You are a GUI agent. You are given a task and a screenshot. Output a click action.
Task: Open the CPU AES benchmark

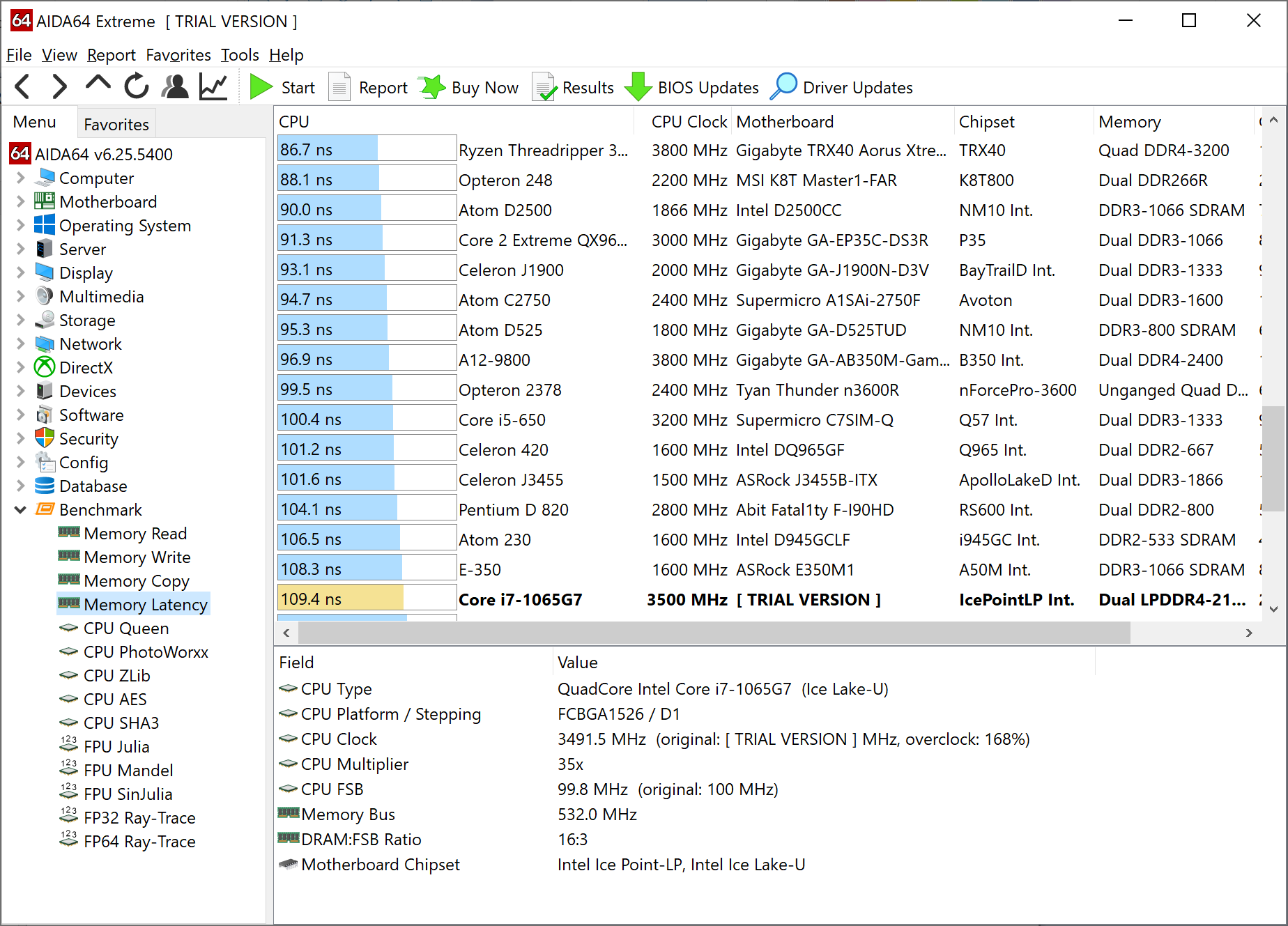(x=103, y=700)
